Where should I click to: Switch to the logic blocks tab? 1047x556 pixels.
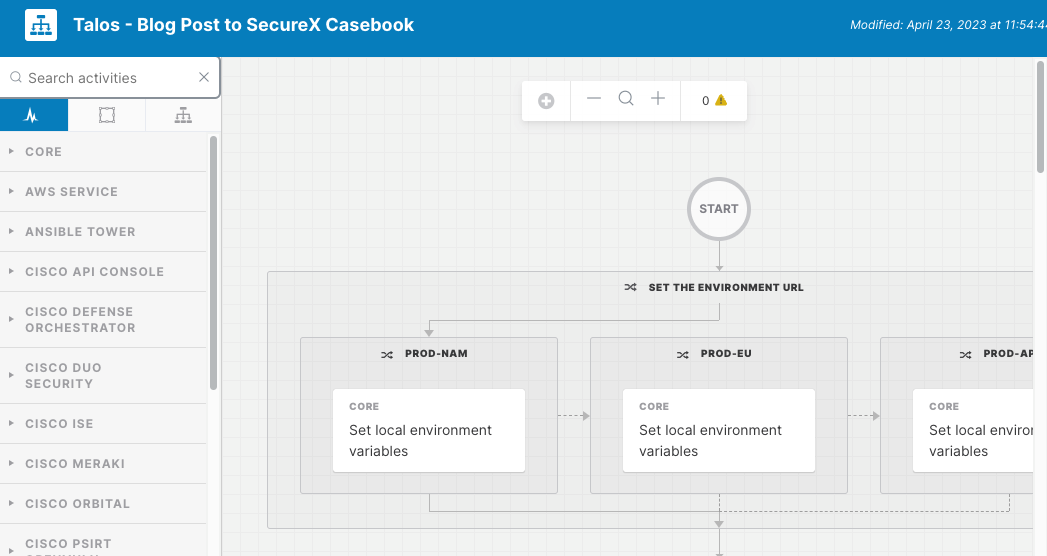pos(107,115)
